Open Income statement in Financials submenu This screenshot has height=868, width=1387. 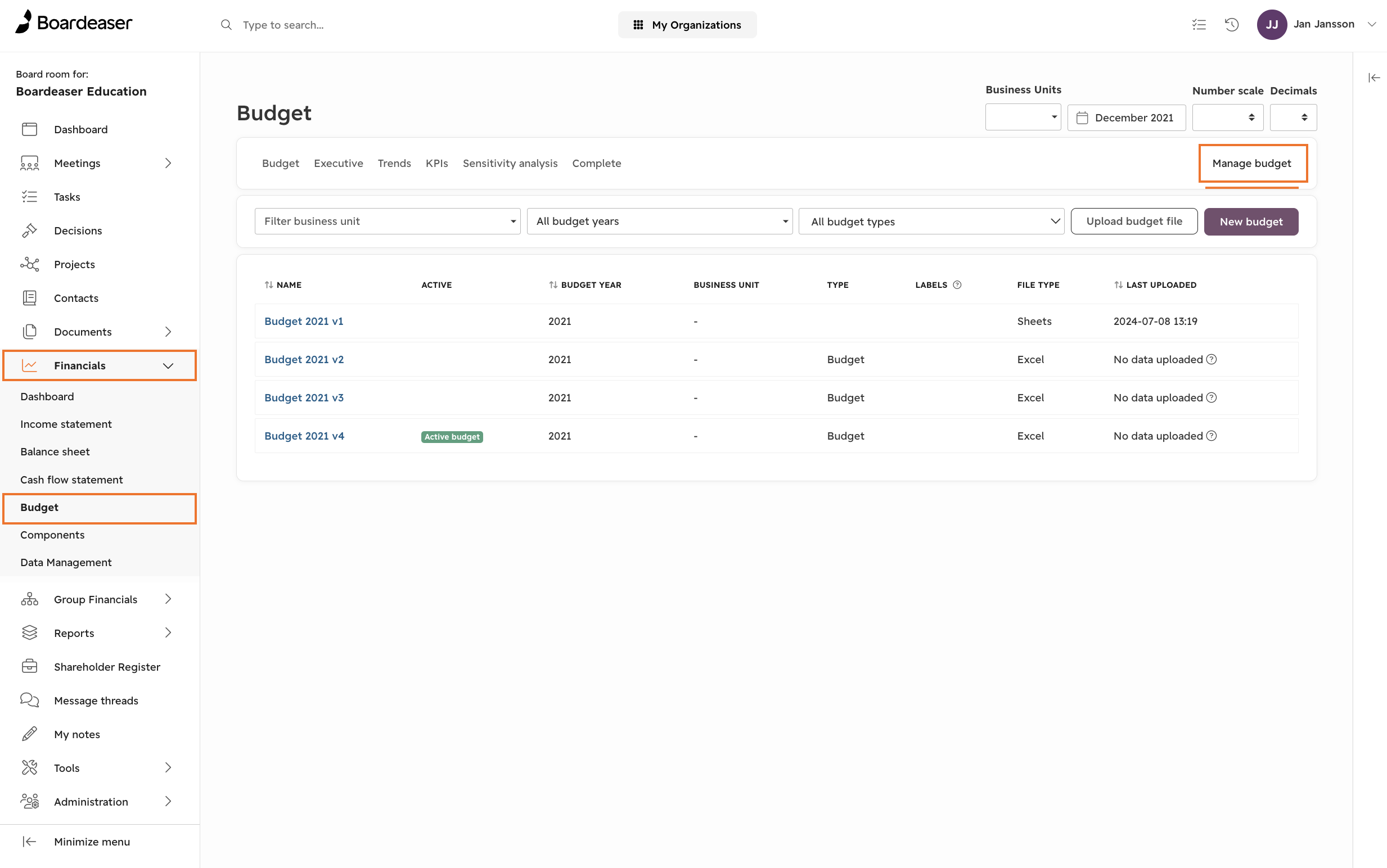[65, 424]
